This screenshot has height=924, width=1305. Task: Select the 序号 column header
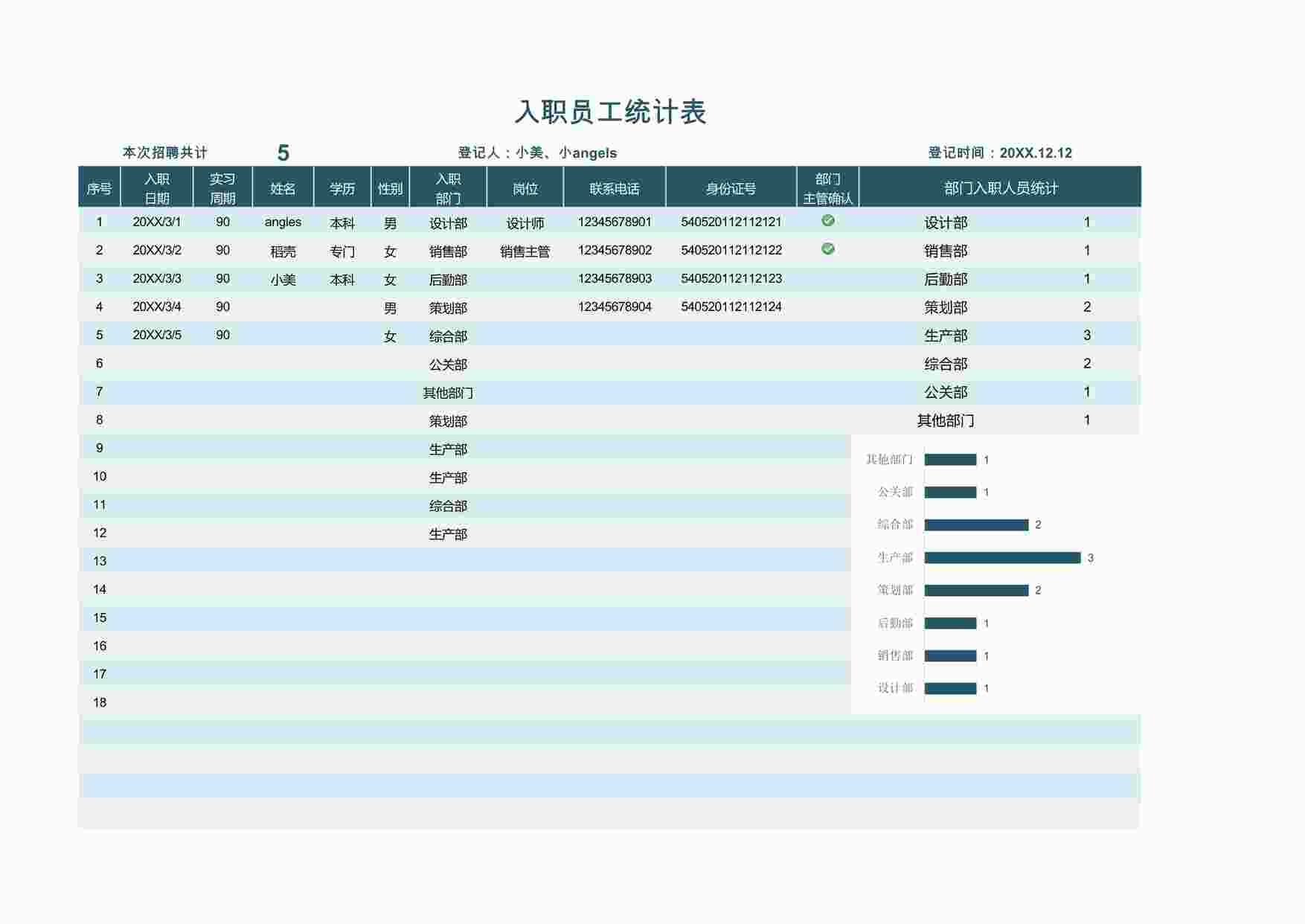point(99,188)
